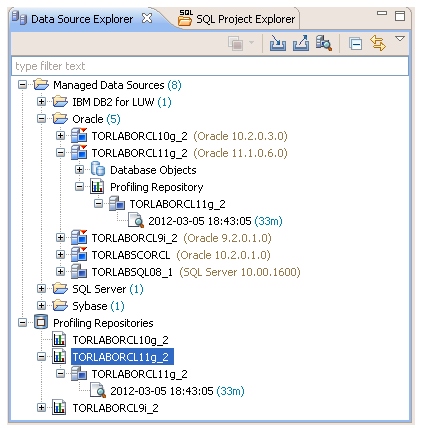
Task: Open the dropdown arrow beside the copy icon
Action: coord(251,43)
